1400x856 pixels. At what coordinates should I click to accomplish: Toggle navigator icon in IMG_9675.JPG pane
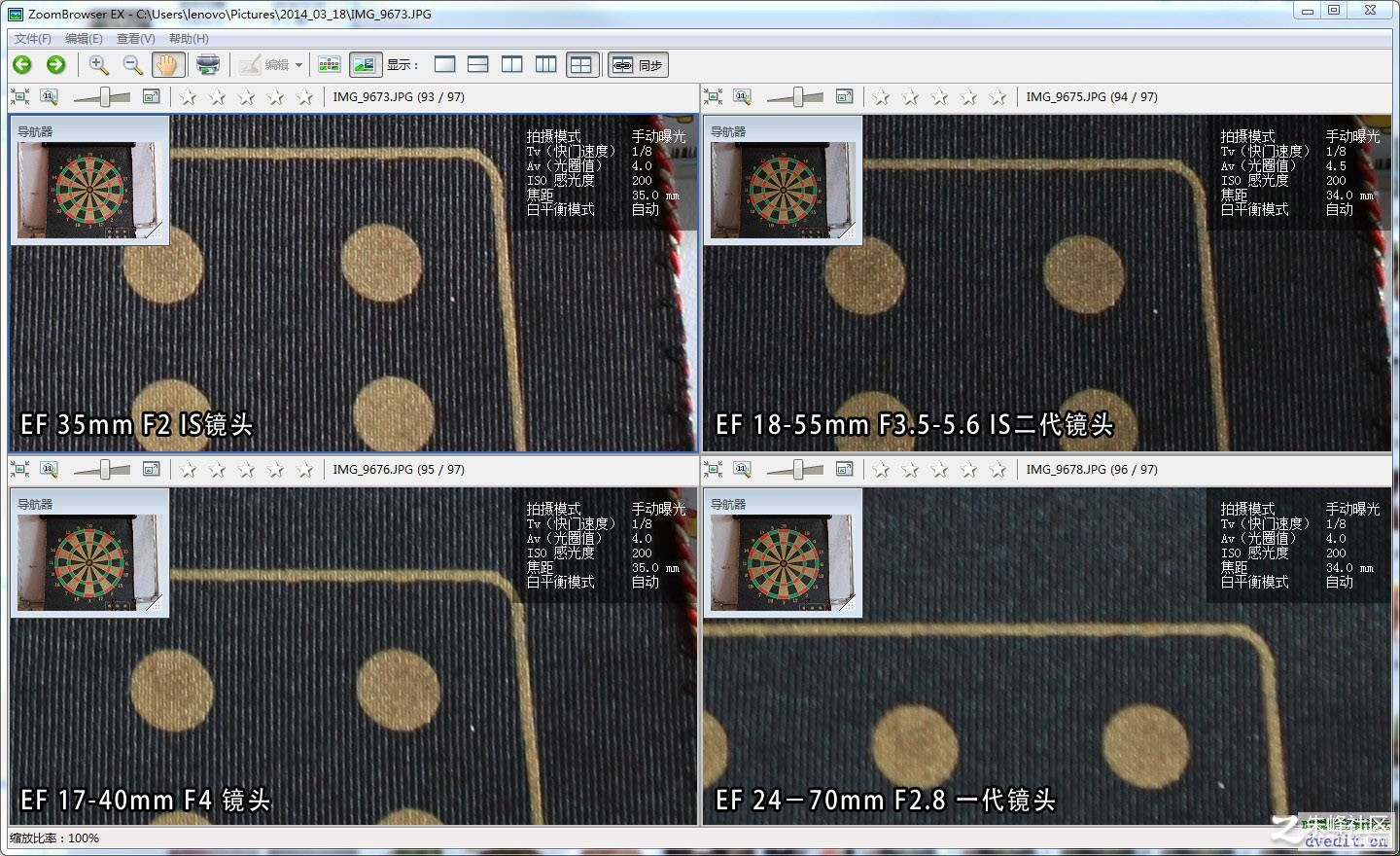tap(844, 96)
